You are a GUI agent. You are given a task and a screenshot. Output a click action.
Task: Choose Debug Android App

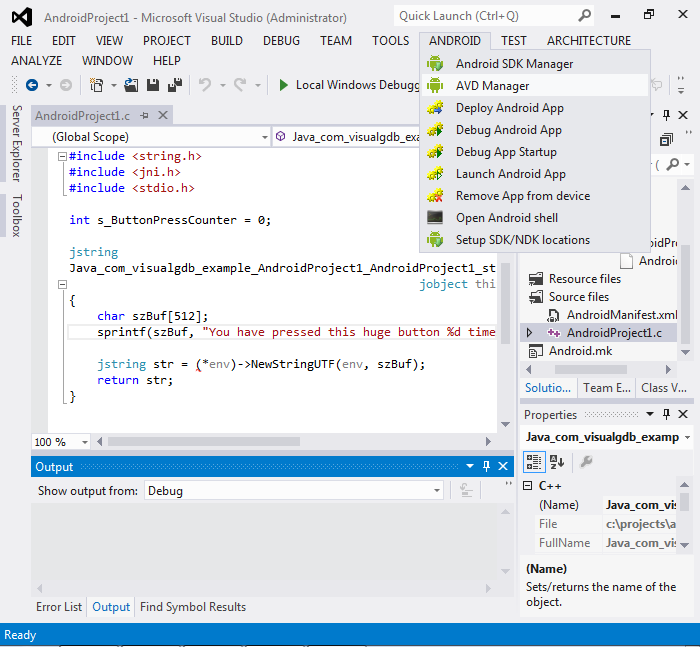pyautogui.click(x=535, y=129)
